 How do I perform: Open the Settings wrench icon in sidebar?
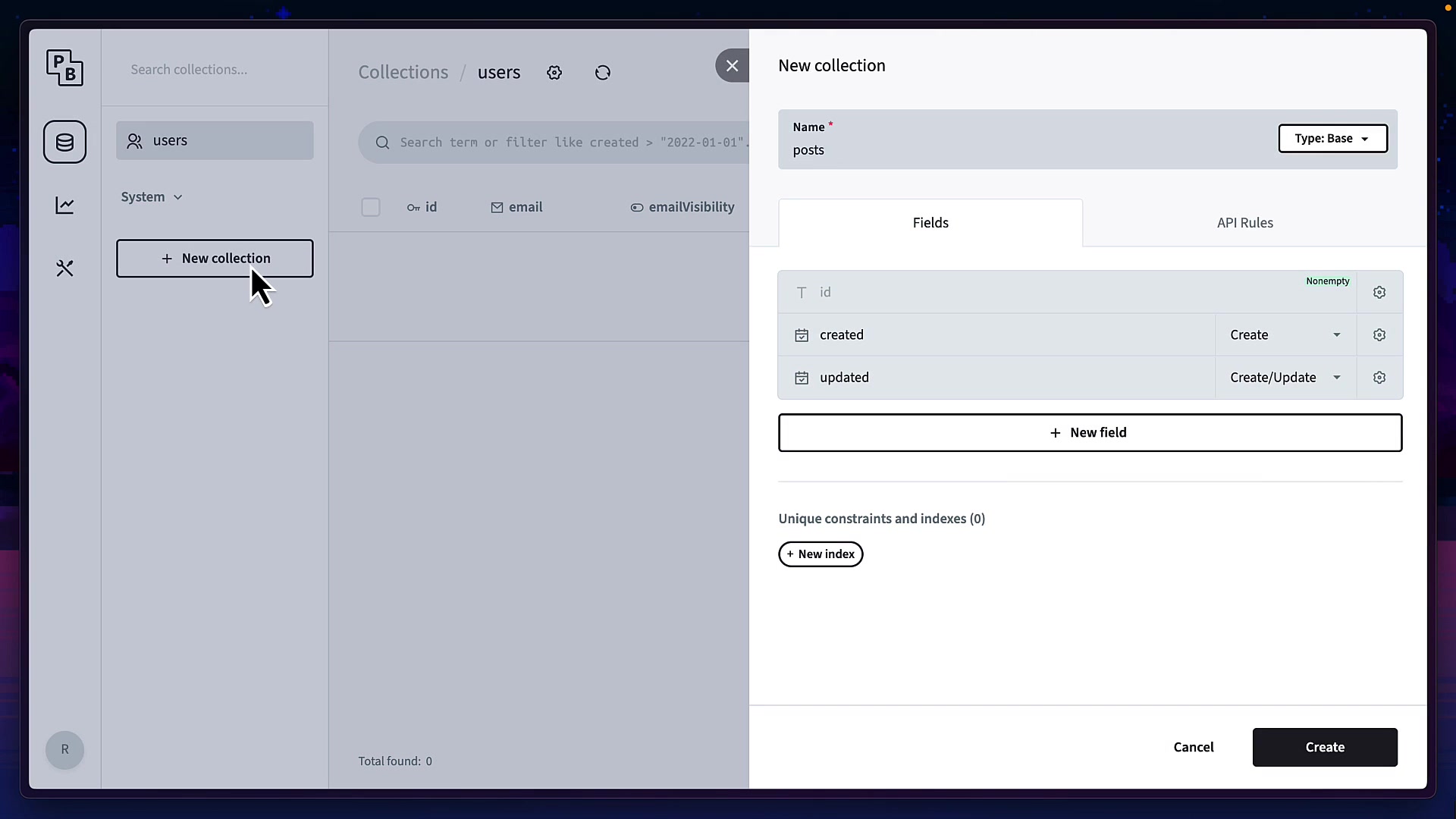[x=64, y=268]
